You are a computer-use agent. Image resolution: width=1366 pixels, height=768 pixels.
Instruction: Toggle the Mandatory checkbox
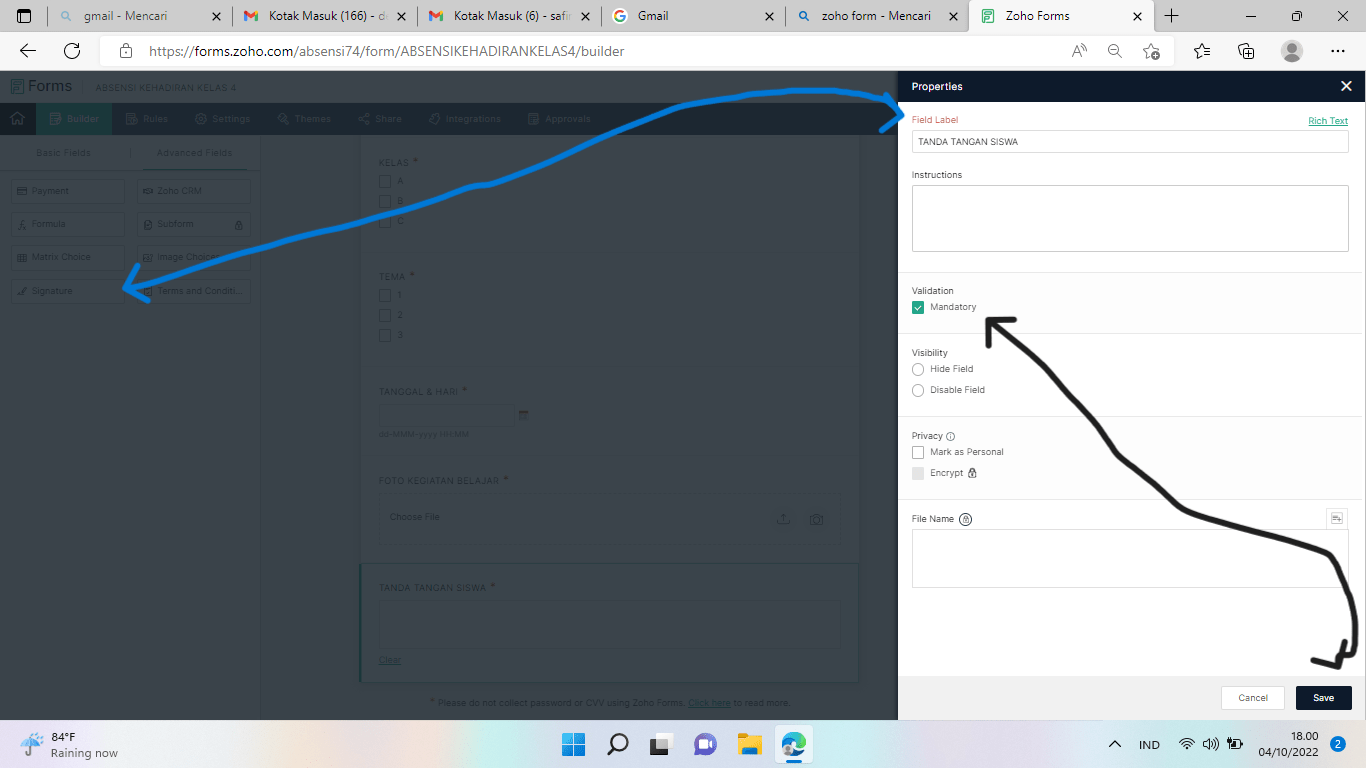point(918,308)
